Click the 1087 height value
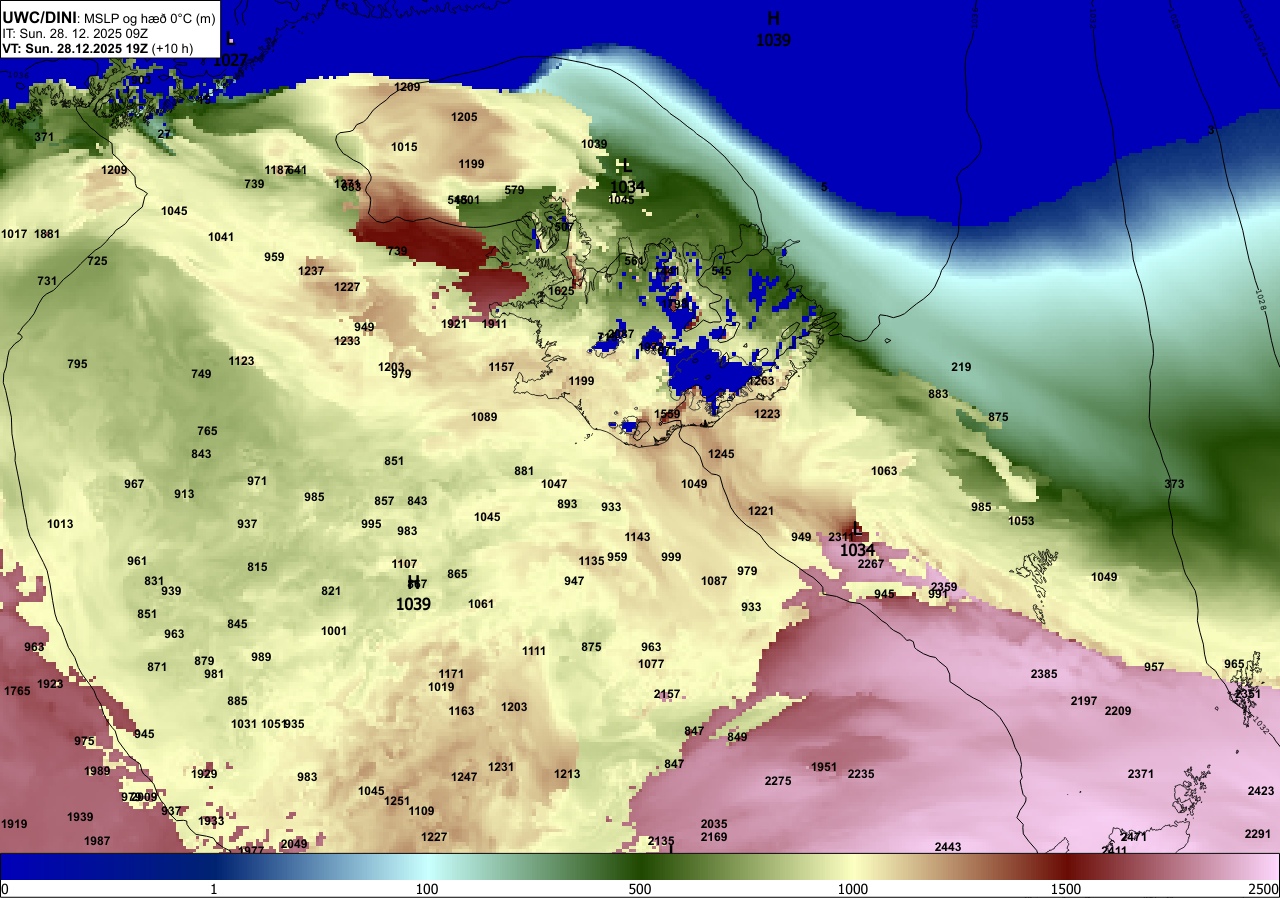Viewport: 1280px width, 898px height. click(714, 581)
